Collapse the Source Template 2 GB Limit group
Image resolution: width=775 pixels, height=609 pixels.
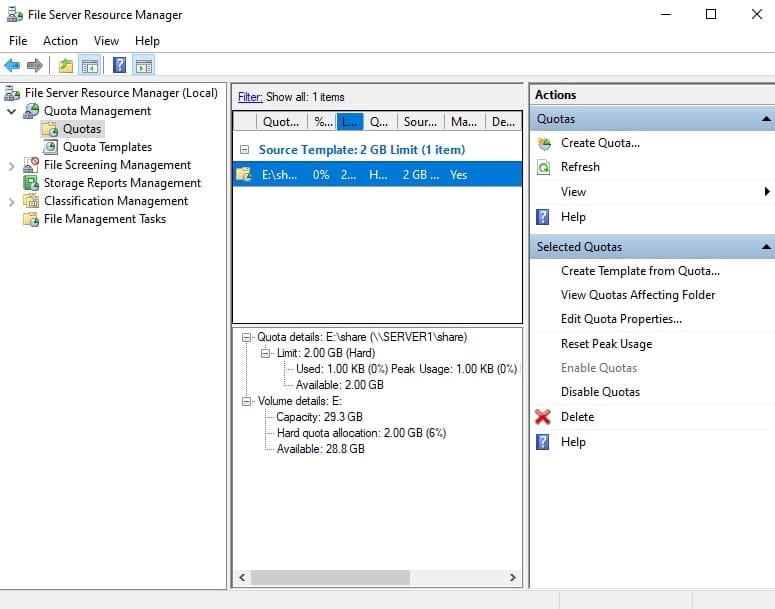pos(244,149)
